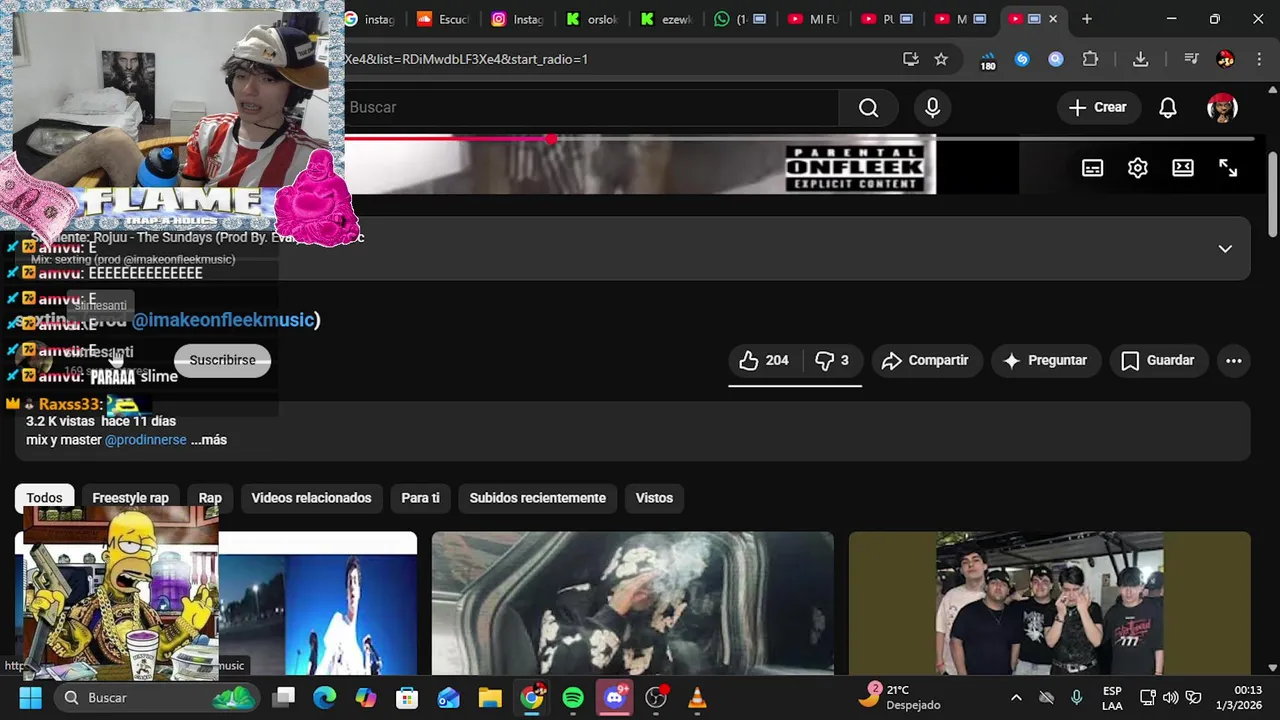1280x720 pixels.
Task: Like the video with 204 likes
Action: coord(764,360)
